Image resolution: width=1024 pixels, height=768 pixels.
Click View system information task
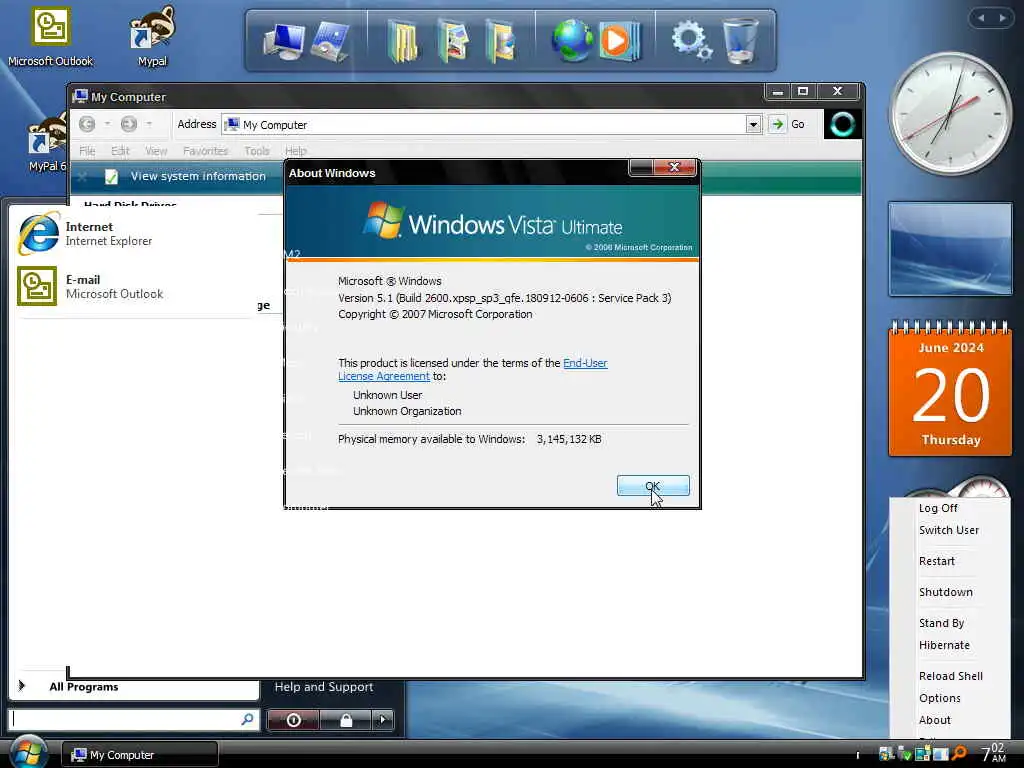(198, 176)
